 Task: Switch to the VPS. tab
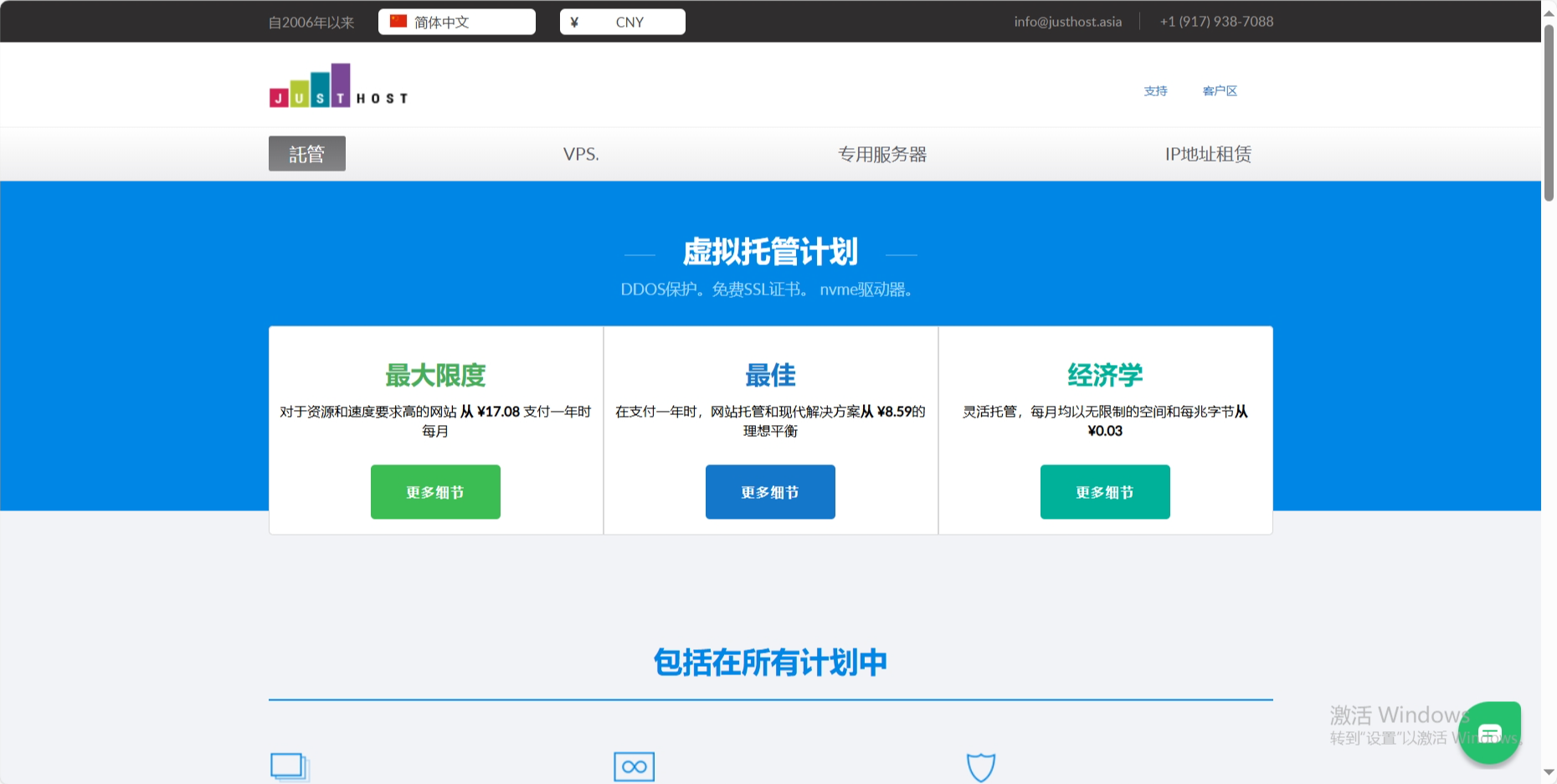pyautogui.click(x=581, y=154)
